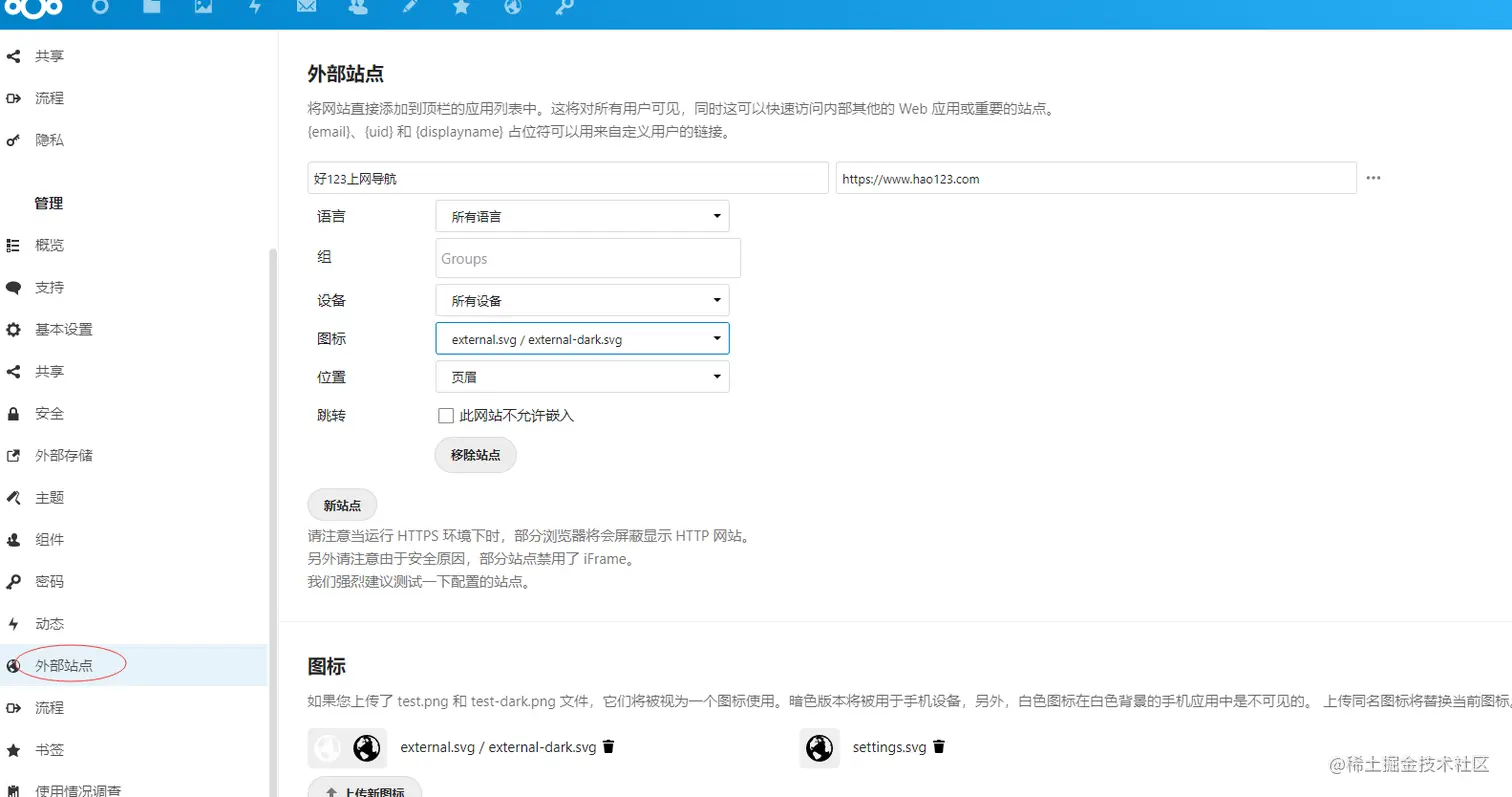Viewport: 1512px width, 797px height.
Task: Focus the URL field containing https://www.hao123.com
Action: pyautogui.click(x=1096, y=178)
